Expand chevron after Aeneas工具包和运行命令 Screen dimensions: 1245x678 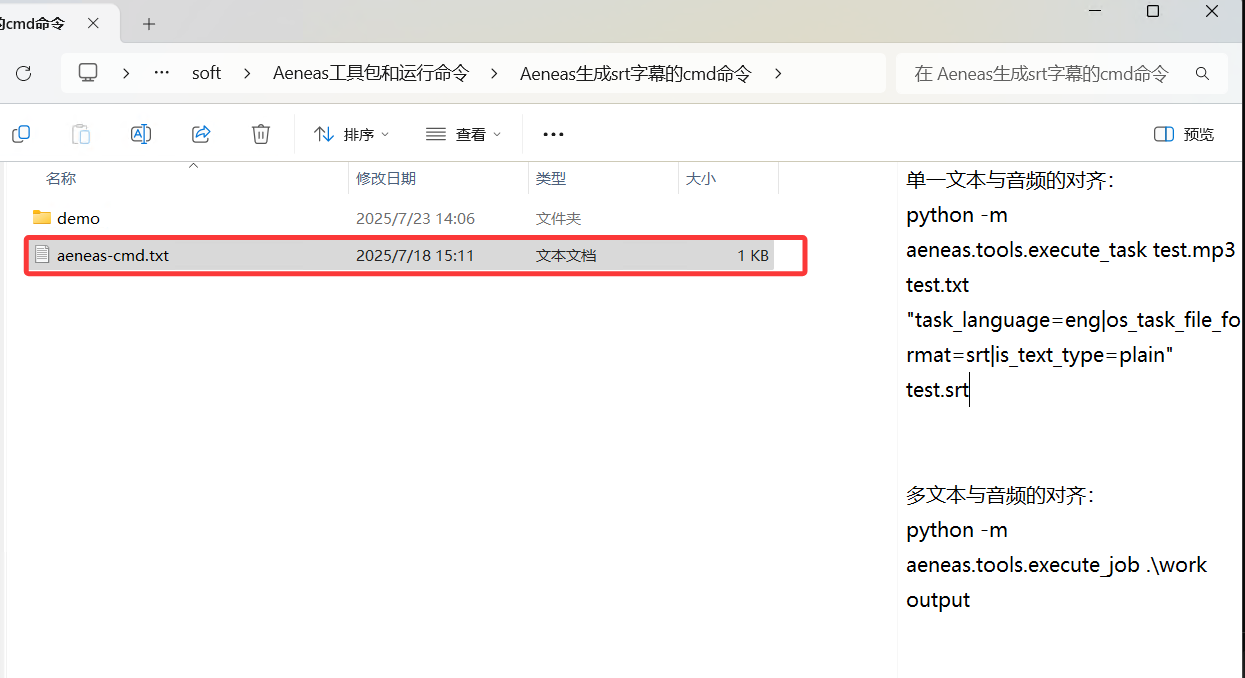pyautogui.click(x=493, y=73)
